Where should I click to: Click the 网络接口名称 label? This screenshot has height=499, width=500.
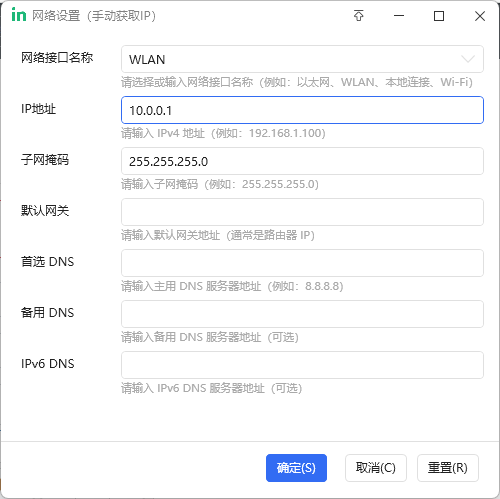57,58
